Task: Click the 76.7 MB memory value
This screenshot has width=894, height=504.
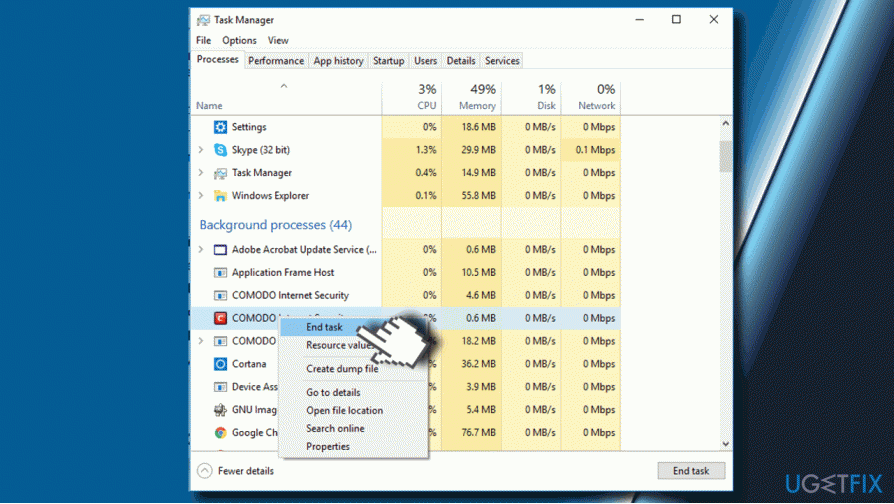Action: (478, 433)
